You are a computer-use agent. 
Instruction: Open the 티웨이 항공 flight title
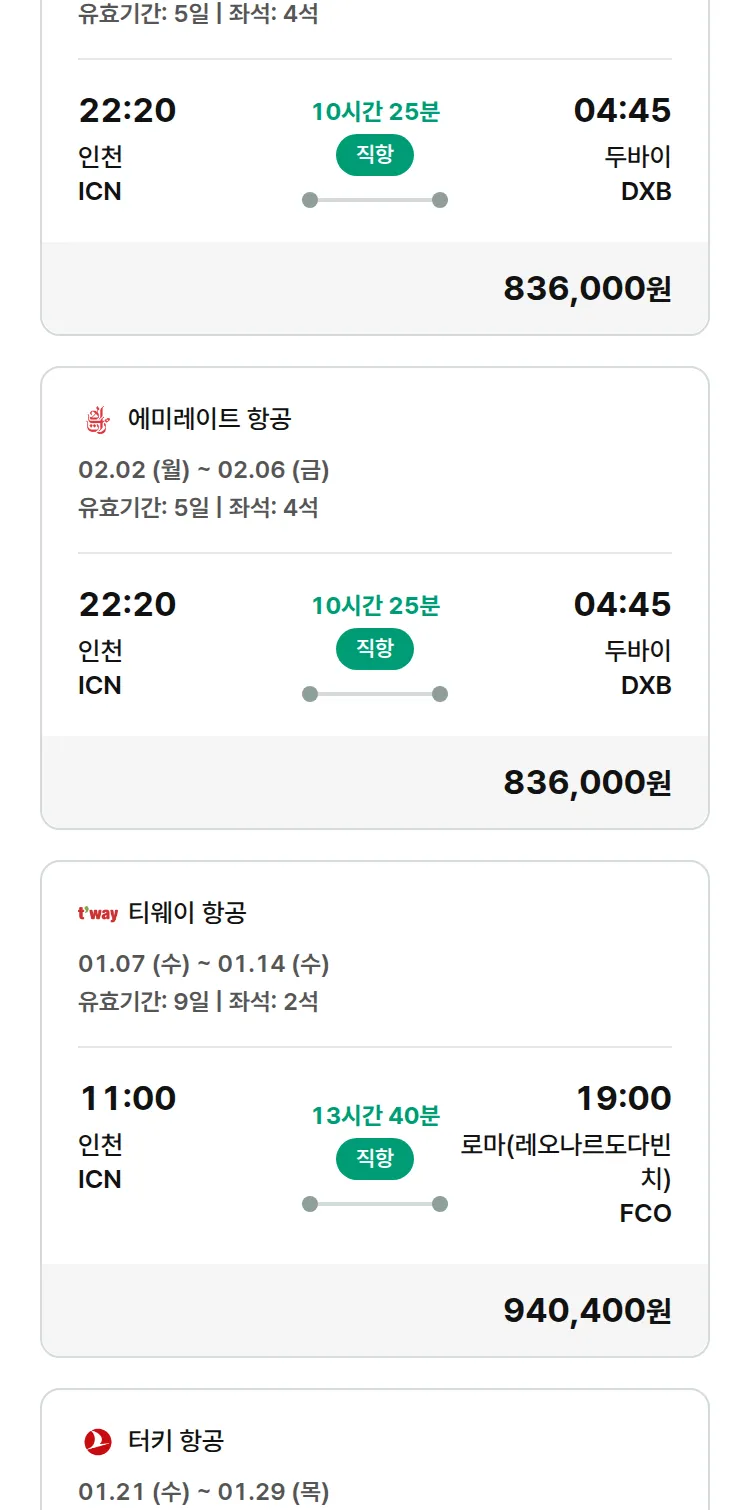(x=187, y=913)
